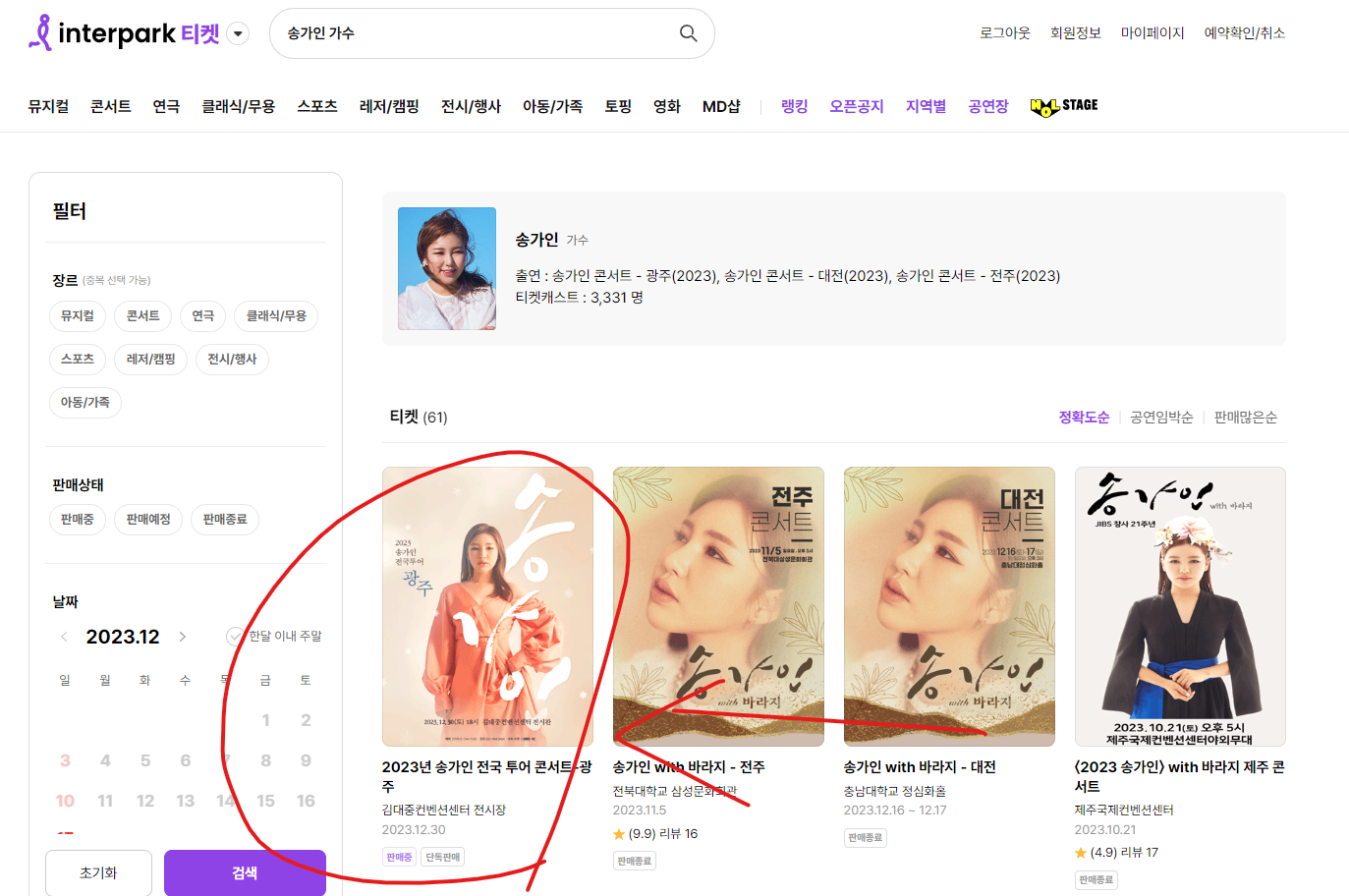Open the 랭킹 page
The width and height of the screenshot is (1349, 896).
794,106
